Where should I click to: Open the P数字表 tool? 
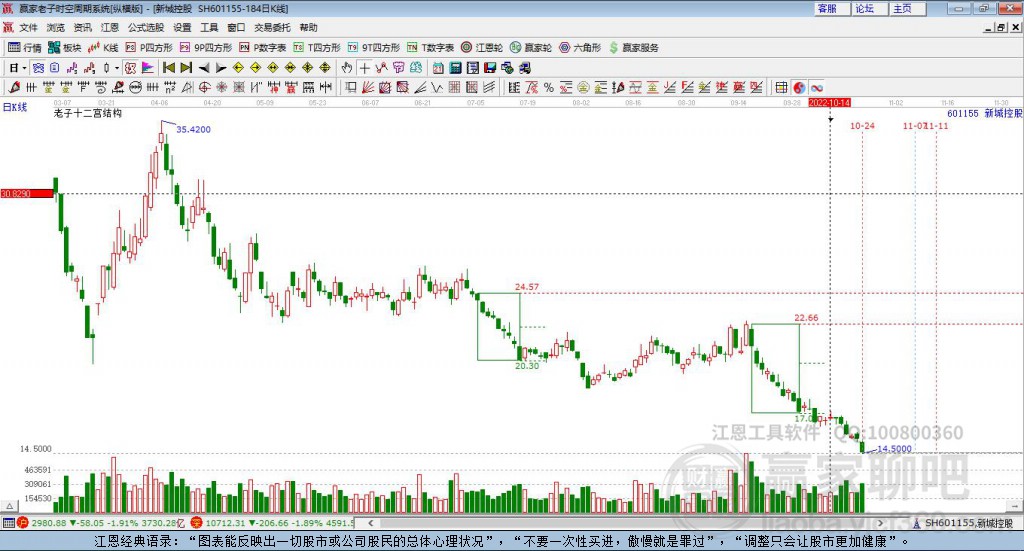pyautogui.click(x=263, y=48)
